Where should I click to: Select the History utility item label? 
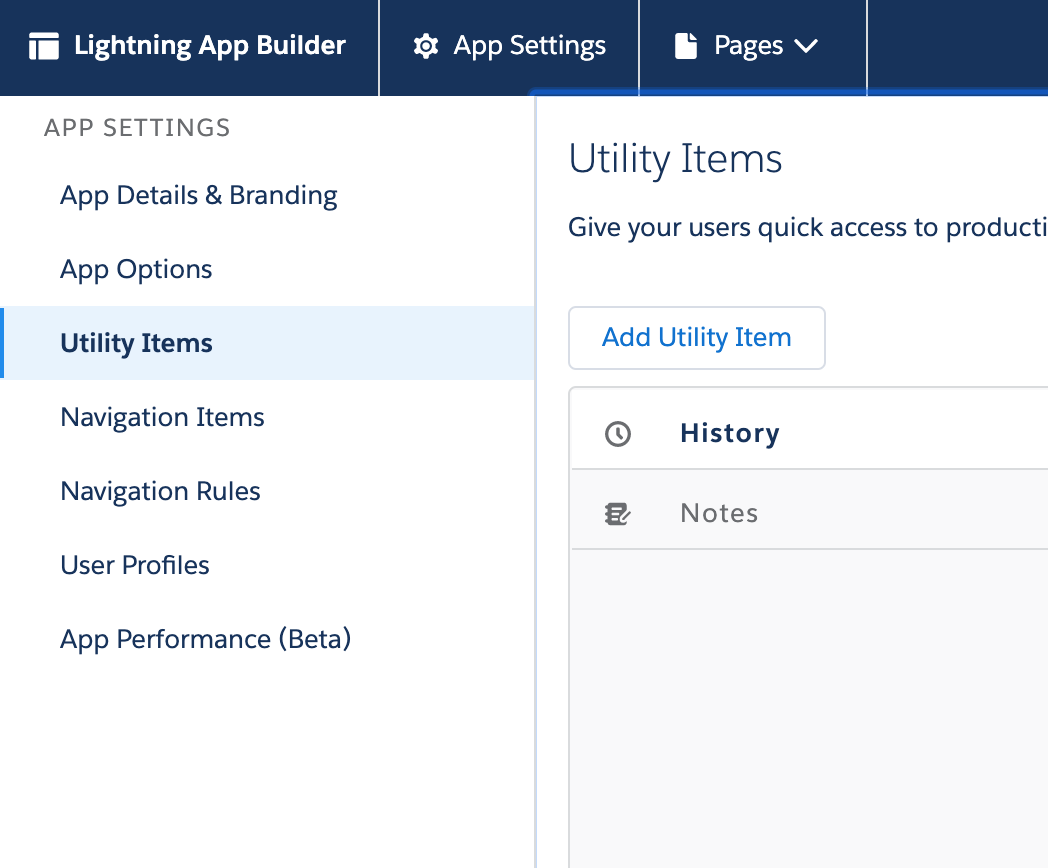tap(730, 434)
